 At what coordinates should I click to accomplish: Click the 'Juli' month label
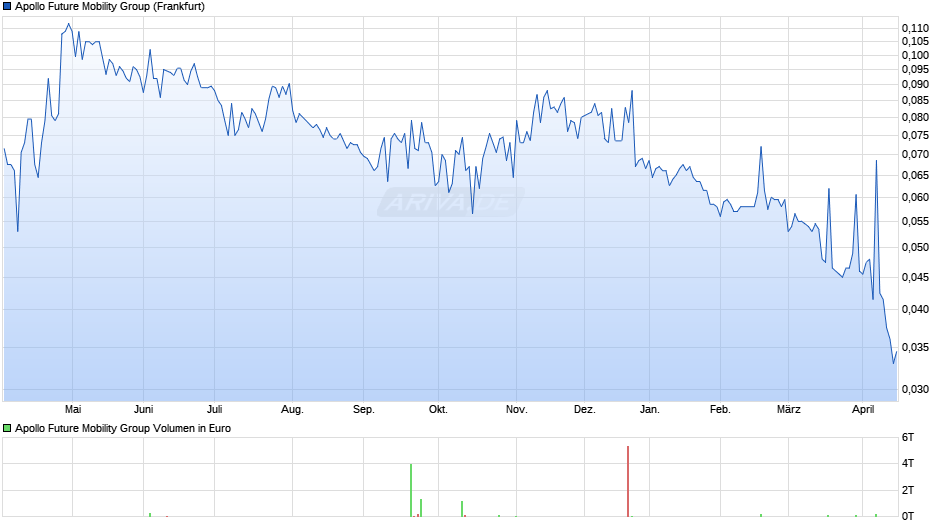215,409
